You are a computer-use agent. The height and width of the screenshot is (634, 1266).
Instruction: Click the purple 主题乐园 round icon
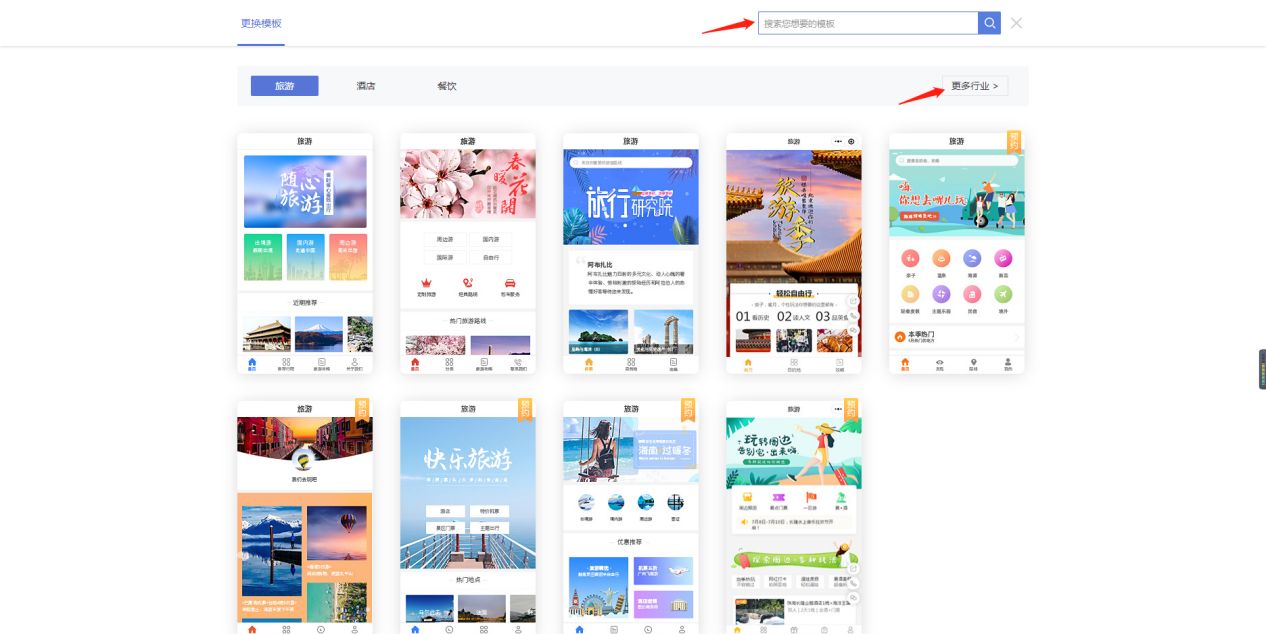[x=941, y=294]
